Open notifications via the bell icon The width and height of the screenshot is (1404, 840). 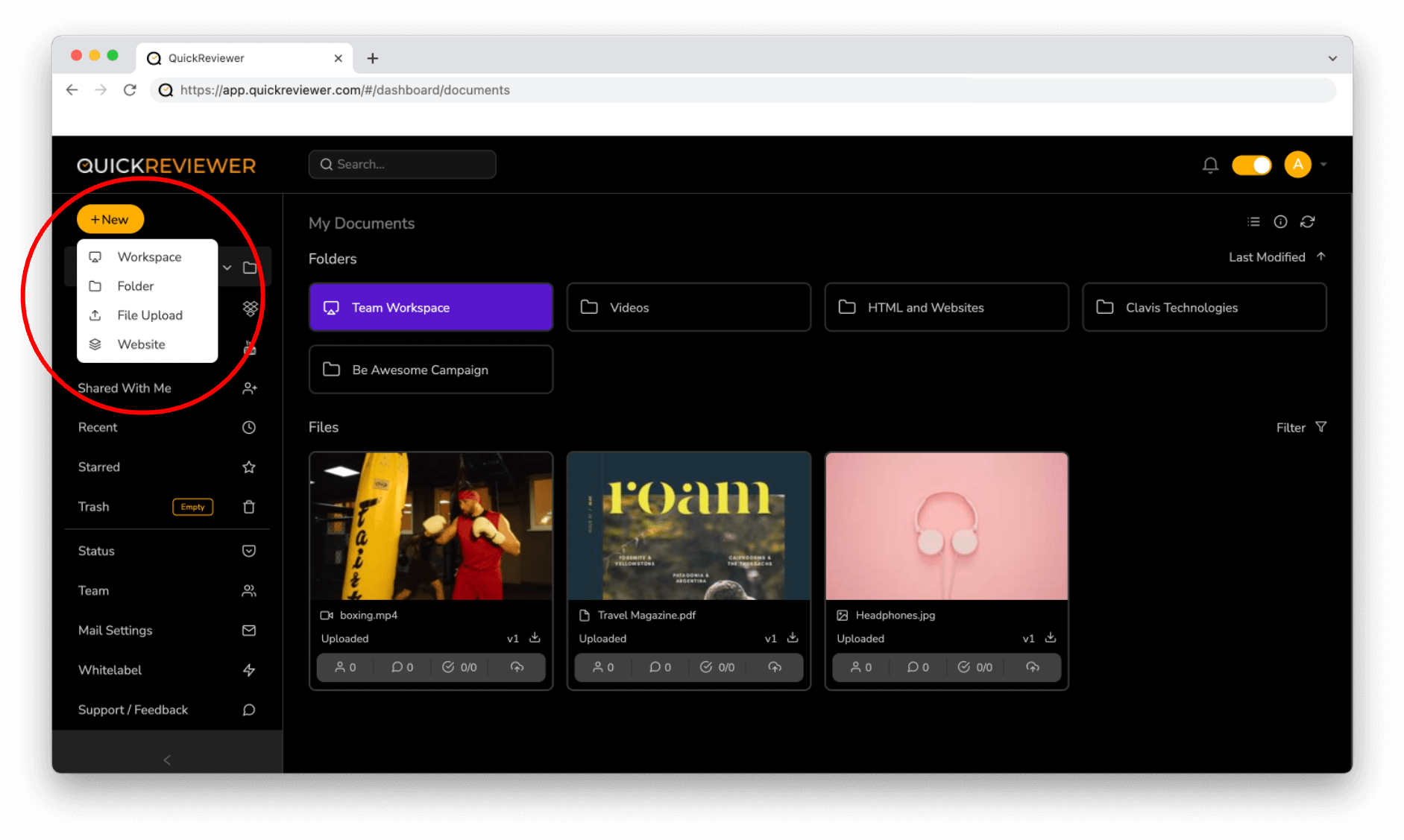(x=1210, y=165)
